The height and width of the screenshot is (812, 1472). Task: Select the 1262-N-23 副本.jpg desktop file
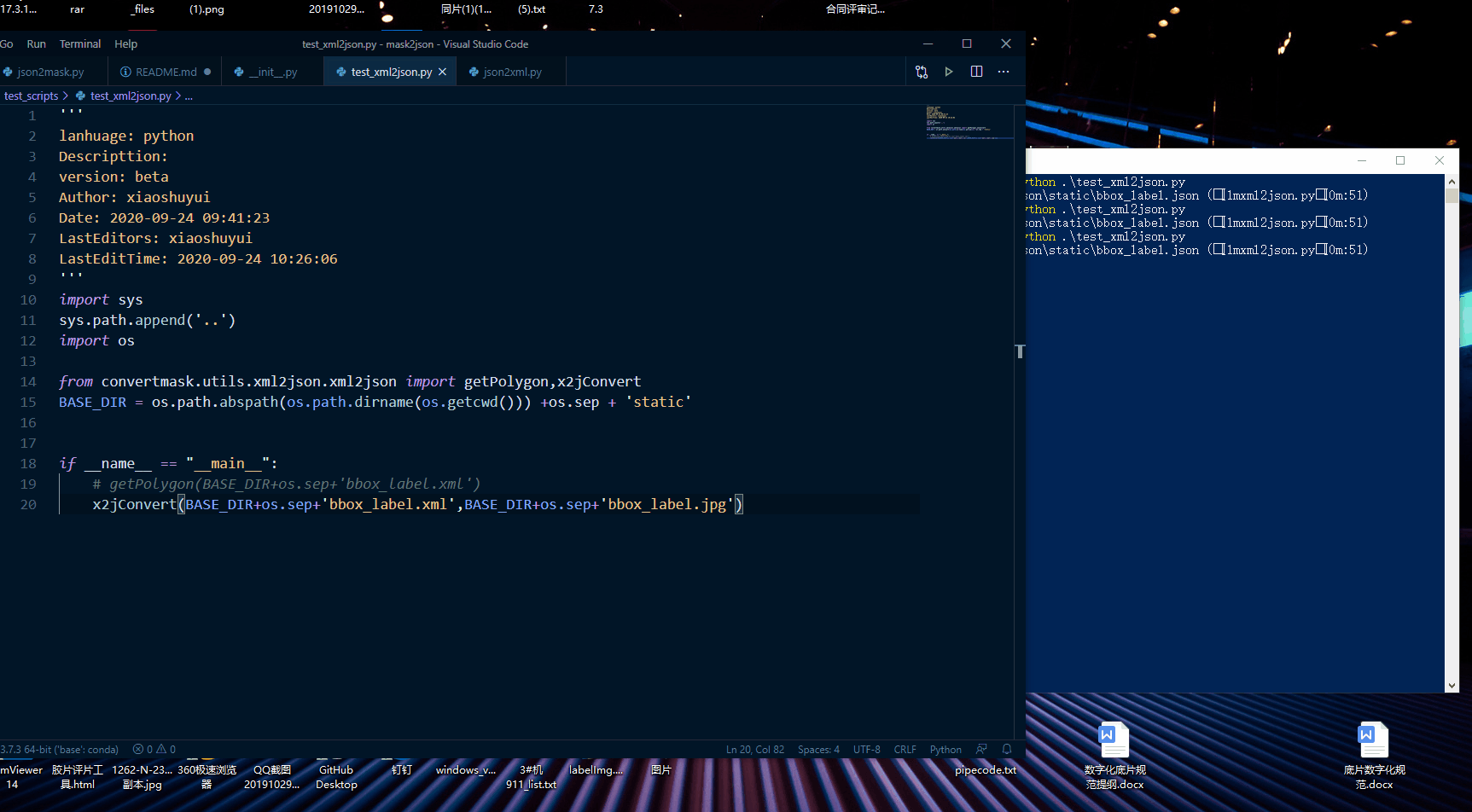pos(142,777)
